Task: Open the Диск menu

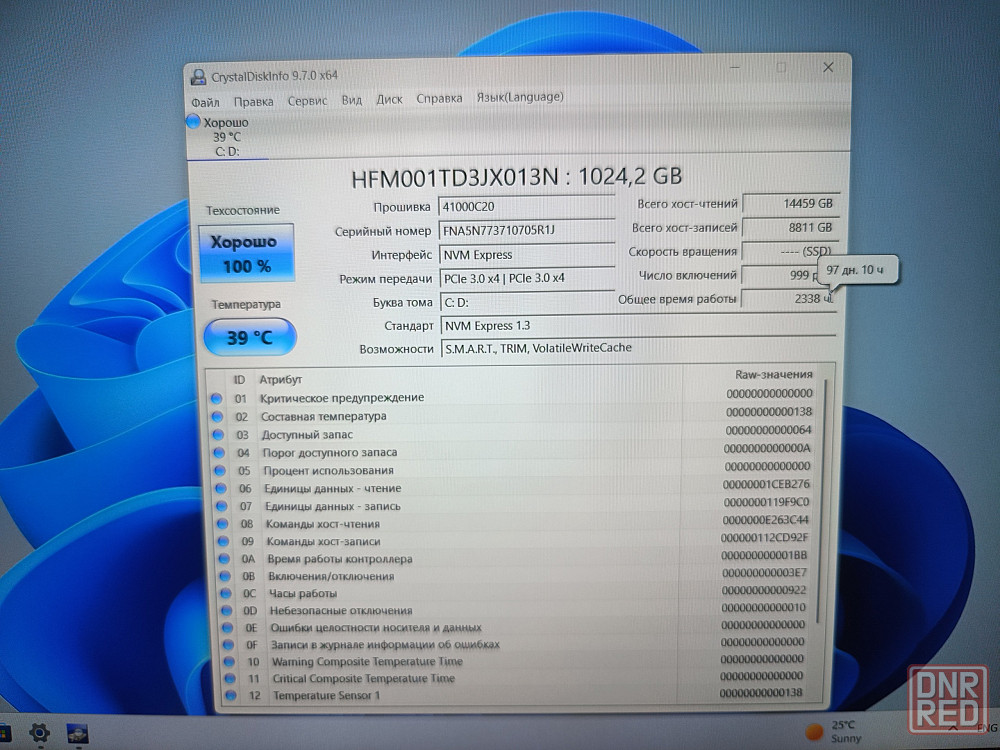Action: click(389, 99)
